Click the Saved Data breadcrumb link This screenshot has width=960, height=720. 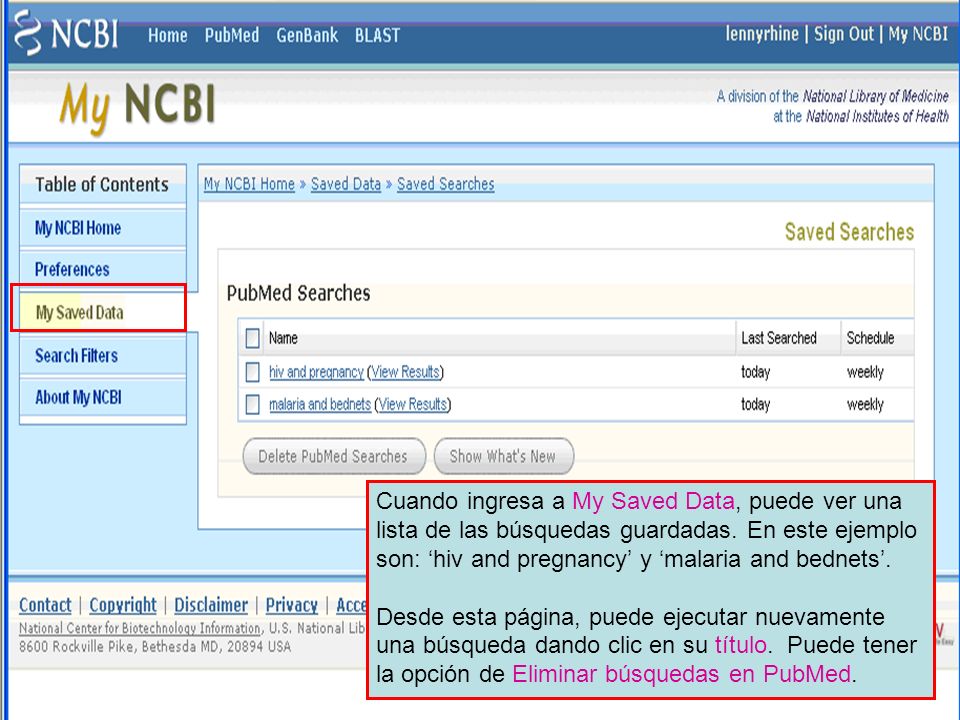click(x=346, y=184)
